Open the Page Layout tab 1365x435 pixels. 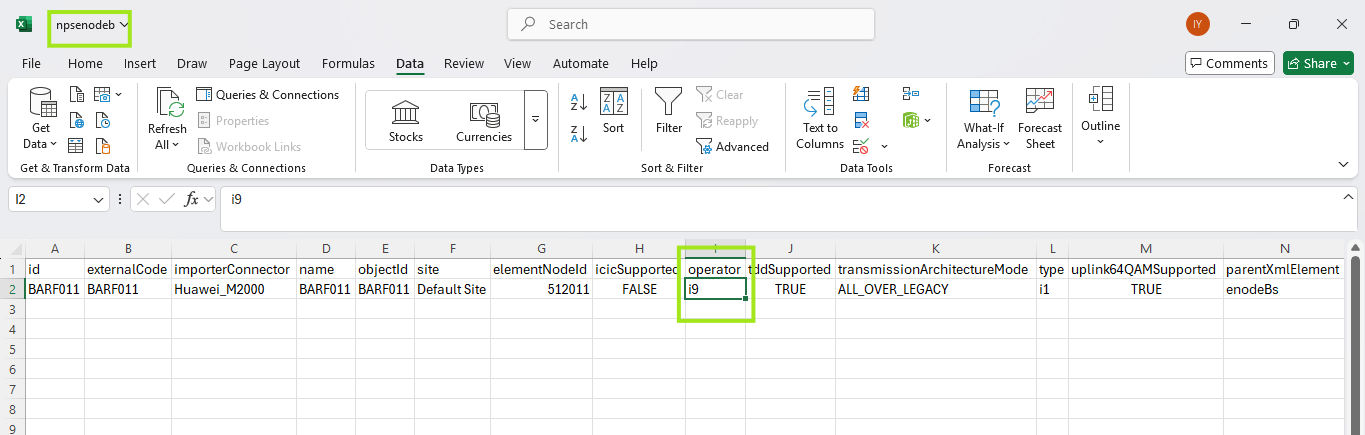tap(264, 63)
